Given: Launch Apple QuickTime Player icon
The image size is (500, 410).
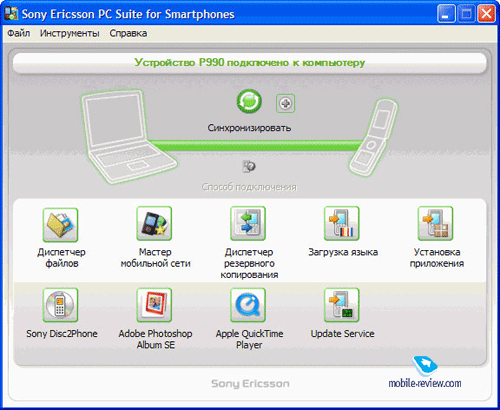Looking at the screenshot, I should click(x=248, y=305).
